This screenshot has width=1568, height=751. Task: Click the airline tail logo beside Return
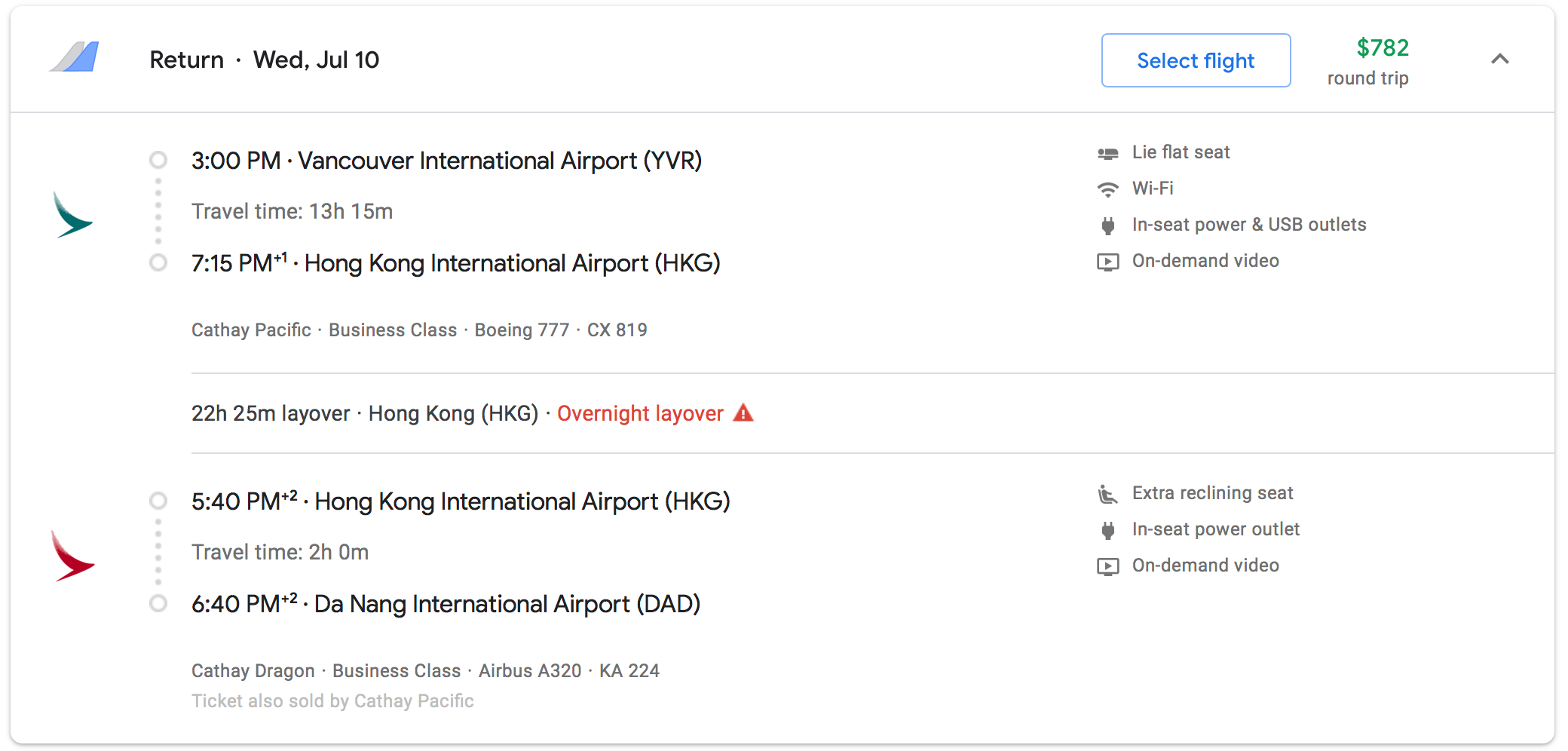[x=75, y=57]
